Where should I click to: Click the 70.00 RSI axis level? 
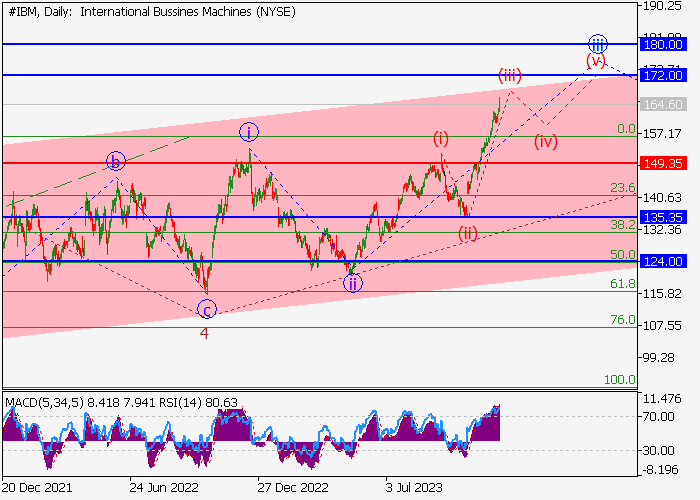click(659, 417)
